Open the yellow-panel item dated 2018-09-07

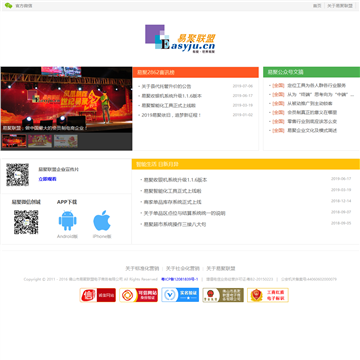tap(184, 213)
